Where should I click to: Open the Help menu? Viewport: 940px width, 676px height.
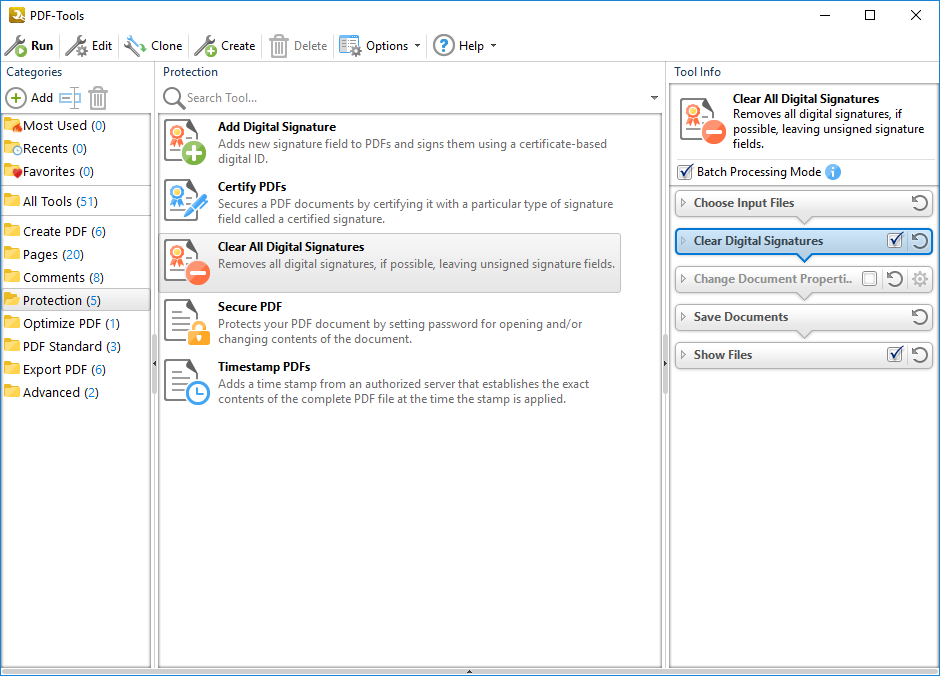(x=465, y=46)
